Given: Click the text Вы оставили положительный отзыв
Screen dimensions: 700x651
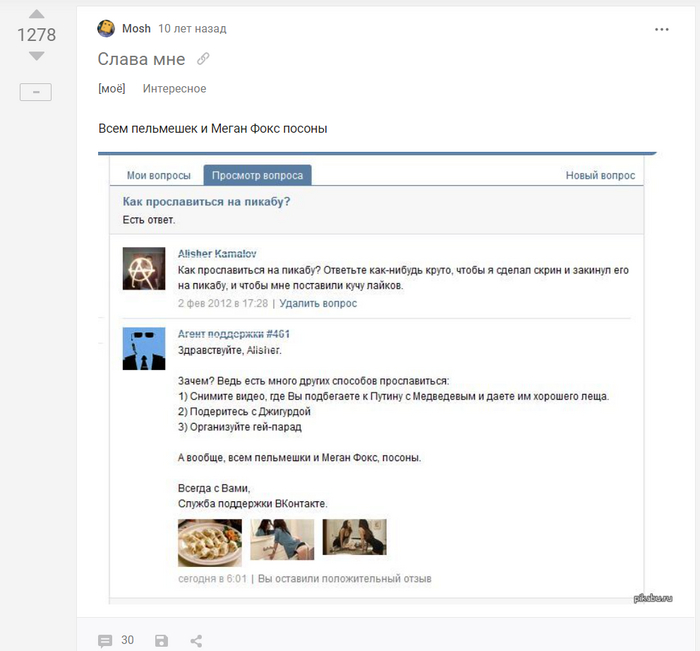Looking at the screenshot, I should (345, 579).
